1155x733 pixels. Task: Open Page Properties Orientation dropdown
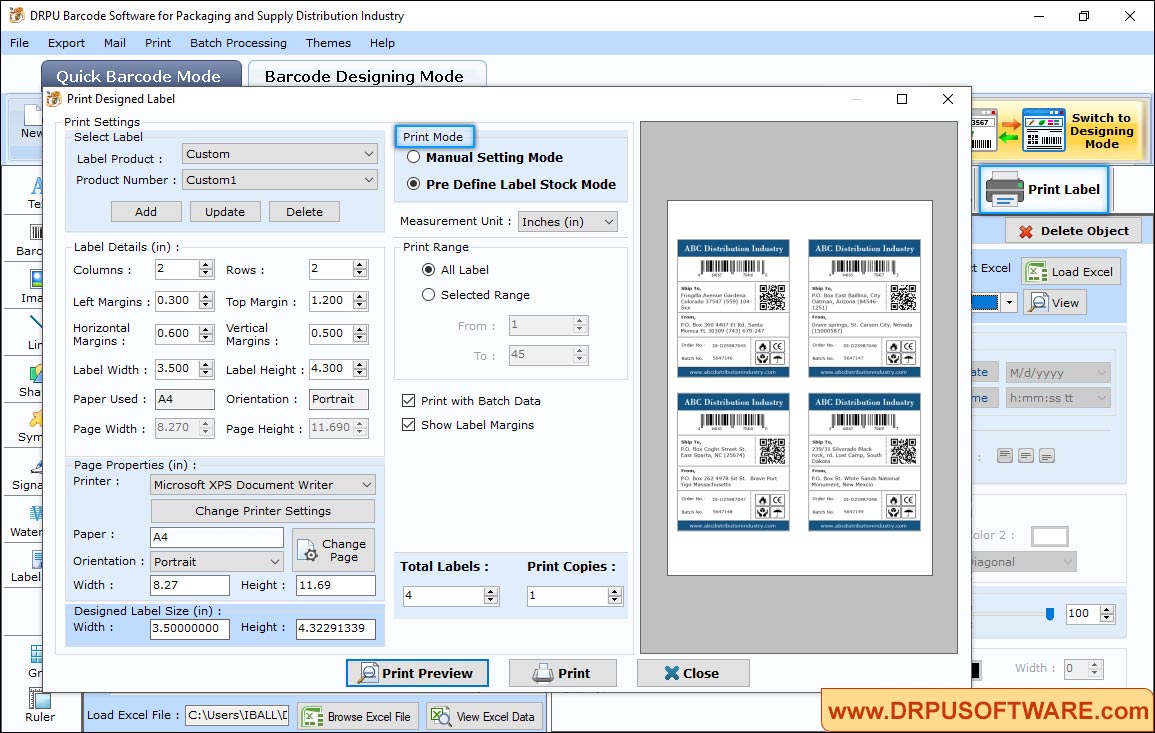(217, 561)
